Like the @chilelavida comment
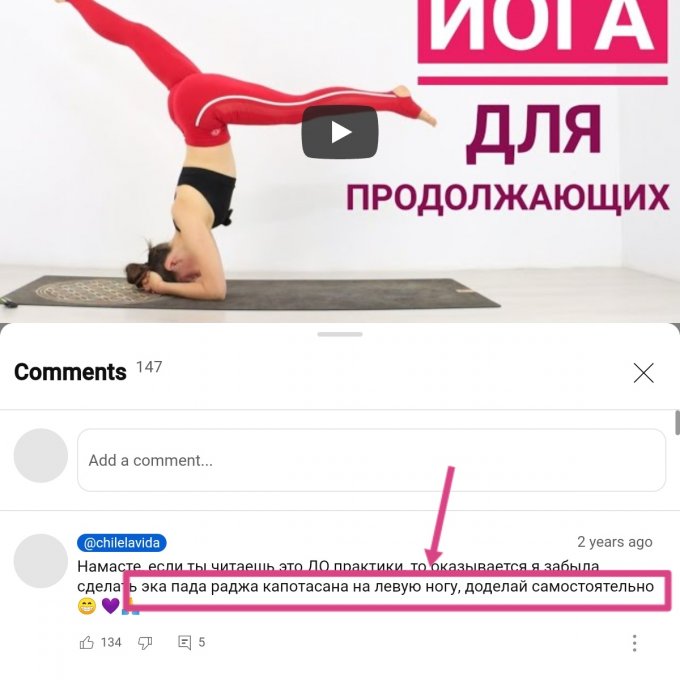The height and width of the screenshot is (680, 680). pyautogui.click(x=87, y=642)
